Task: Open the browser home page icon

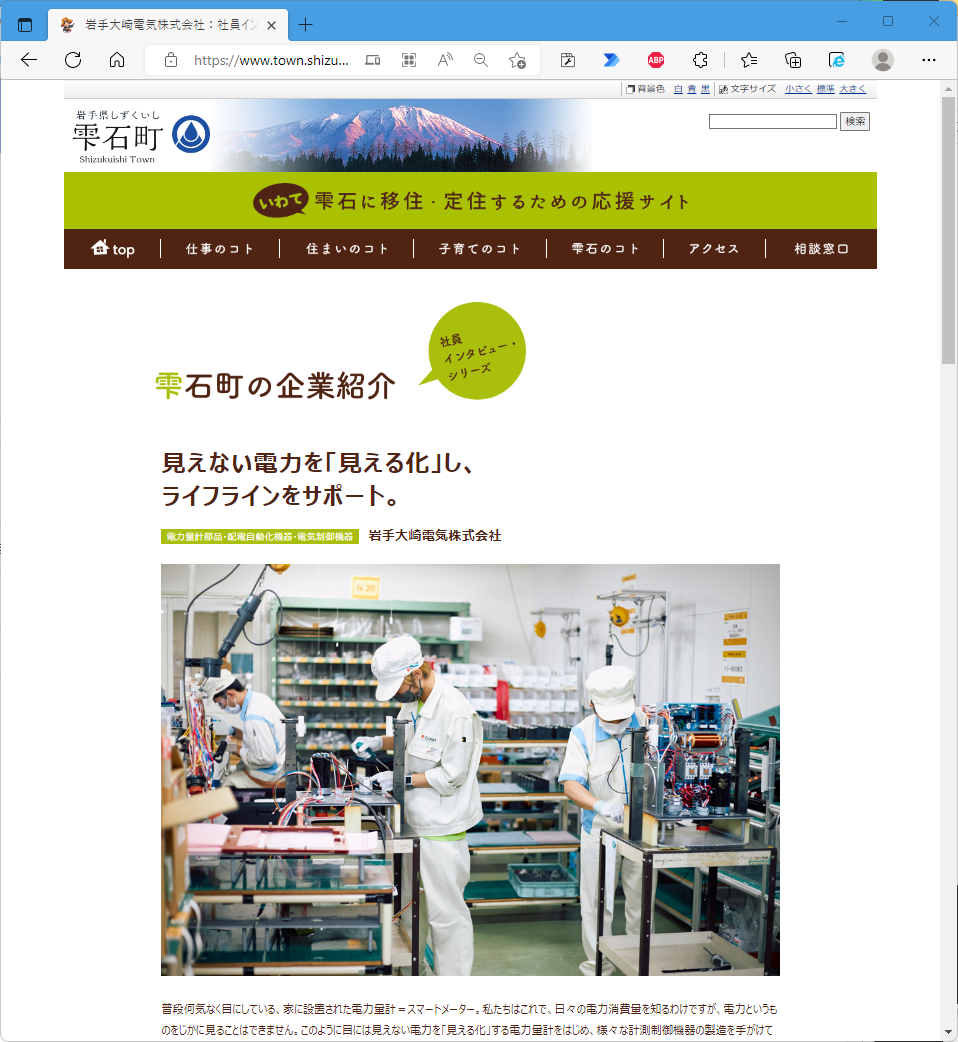Action: (x=117, y=60)
